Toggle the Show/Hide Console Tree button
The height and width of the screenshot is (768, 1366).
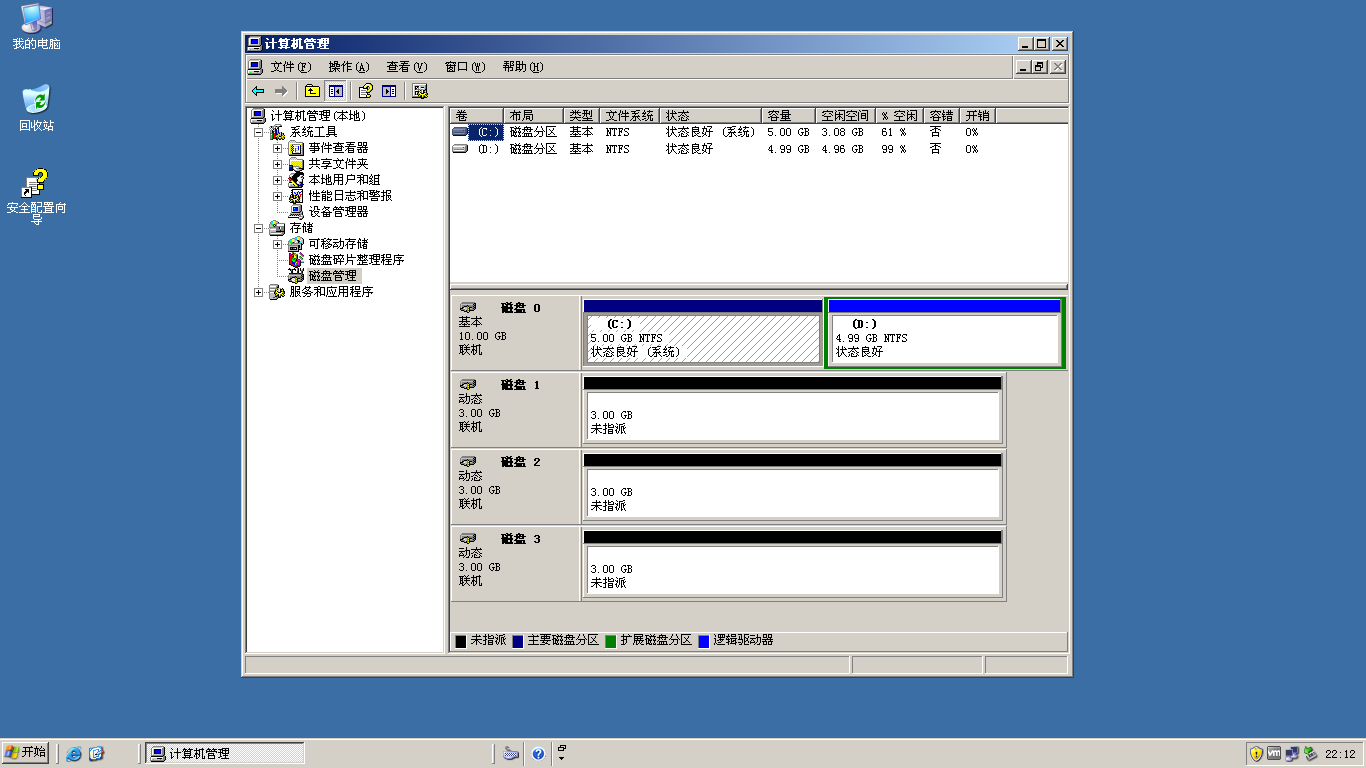point(335,91)
